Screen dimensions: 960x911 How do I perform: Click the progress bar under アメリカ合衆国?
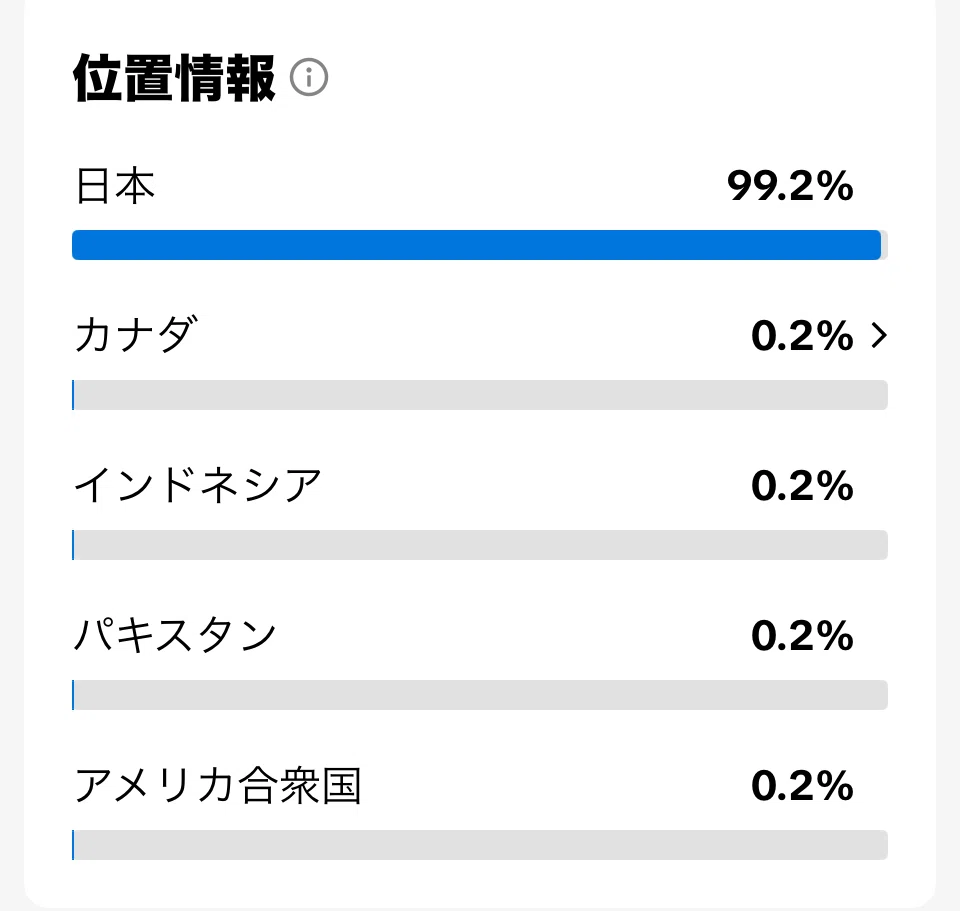480,845
